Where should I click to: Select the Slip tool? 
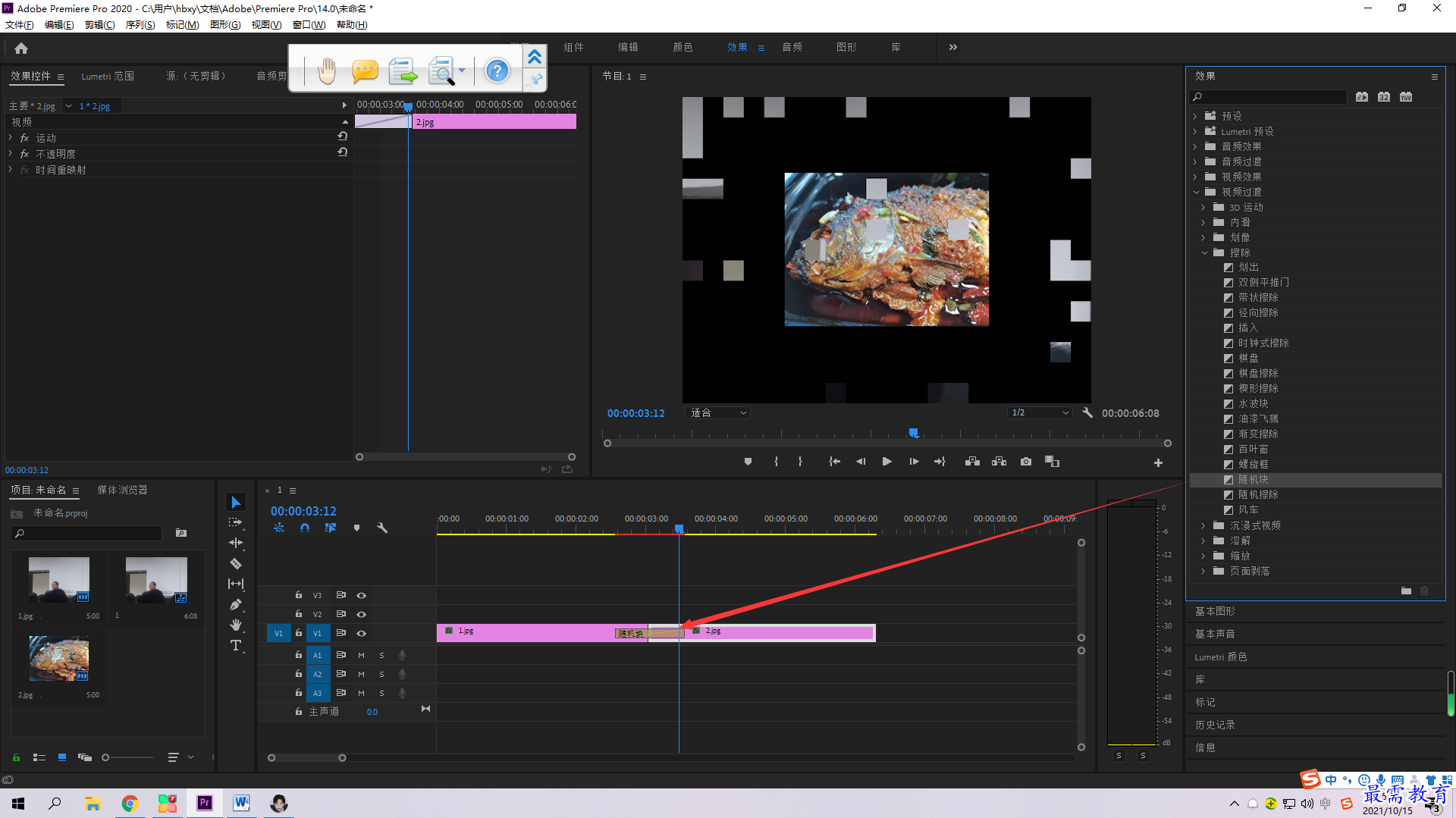click(x=236, y=584)
